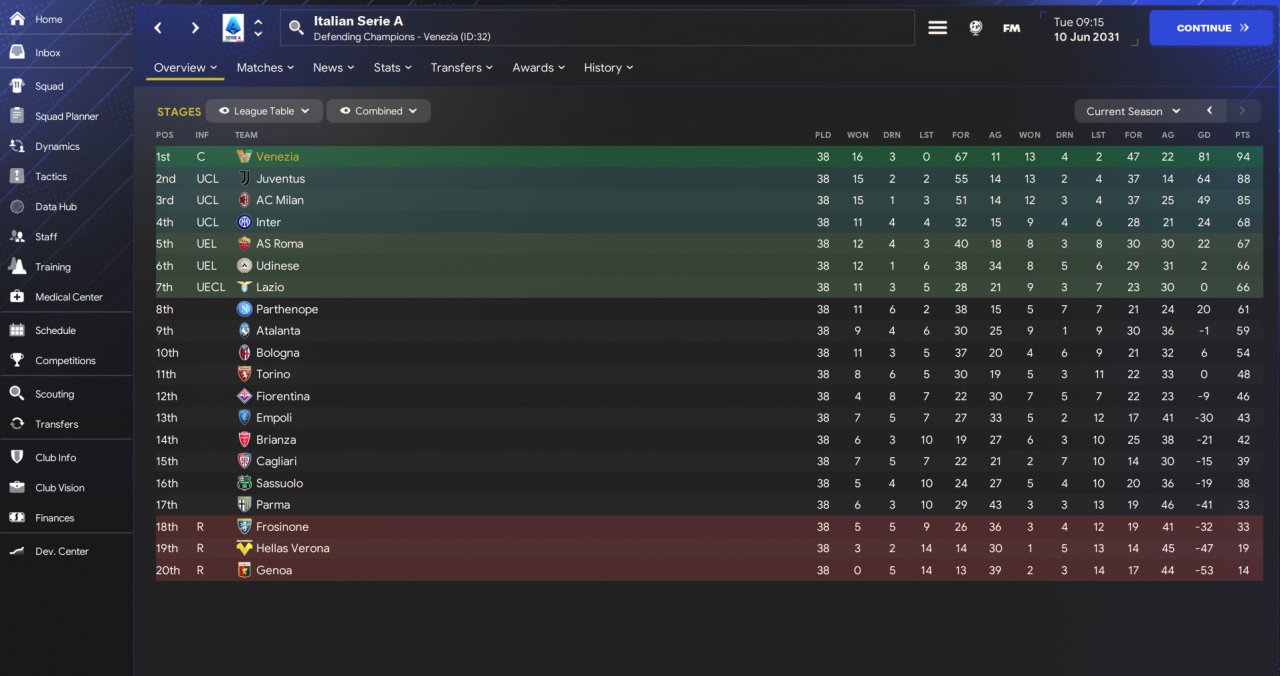
Task: Click the Juventus team row link
Action: [x=280, y=179]
